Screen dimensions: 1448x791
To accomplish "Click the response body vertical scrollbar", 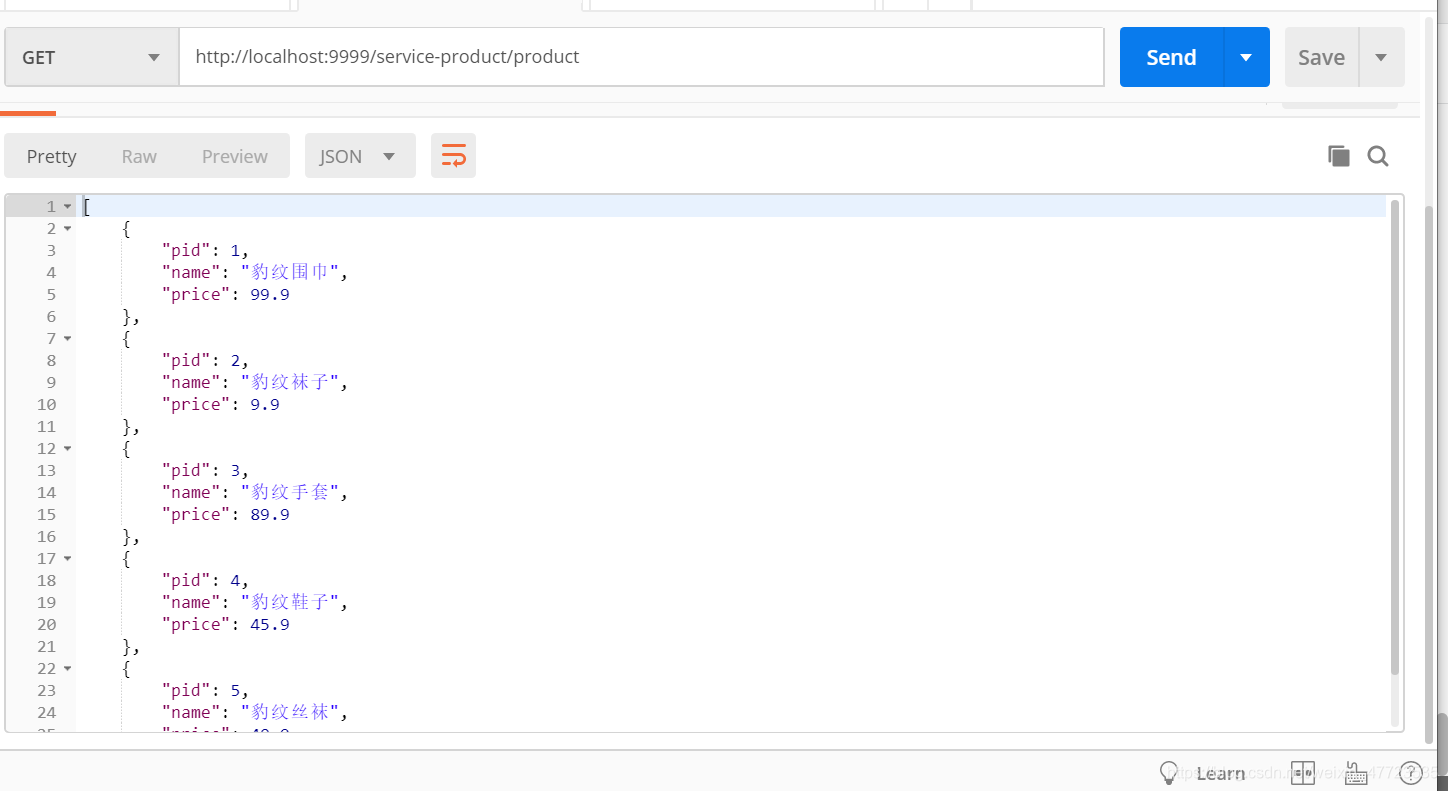I will [1395, 437].
